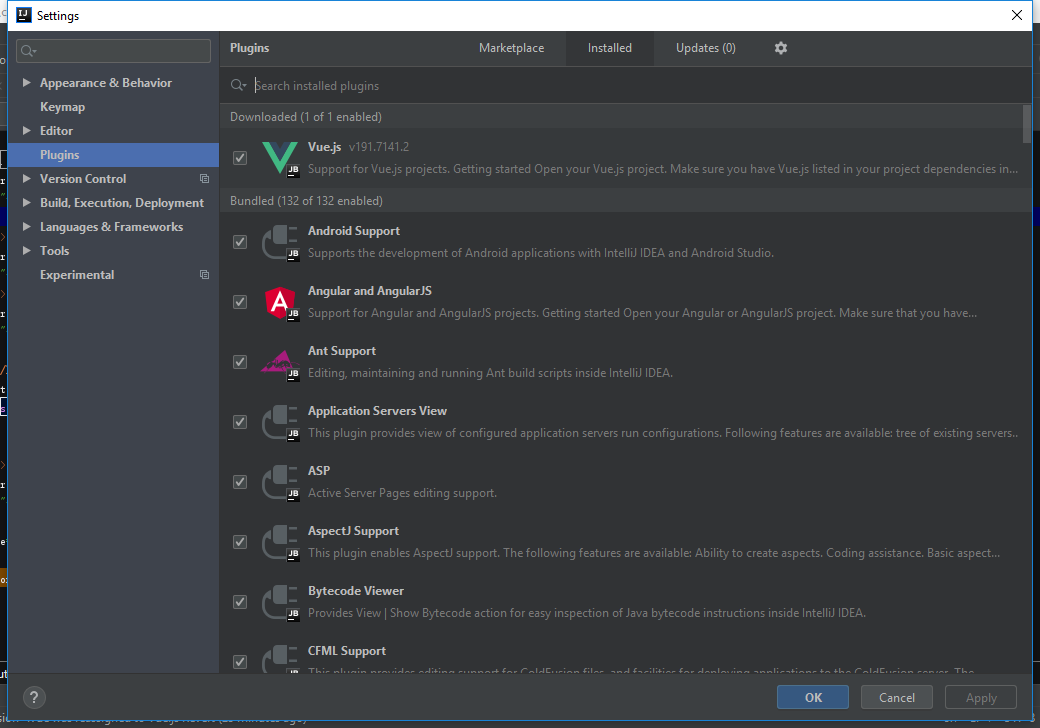Viewport: 1040px width, 728px height.
Task: Select the Angular and AngularJS plugin title
Action: click(x=369, y=290)
